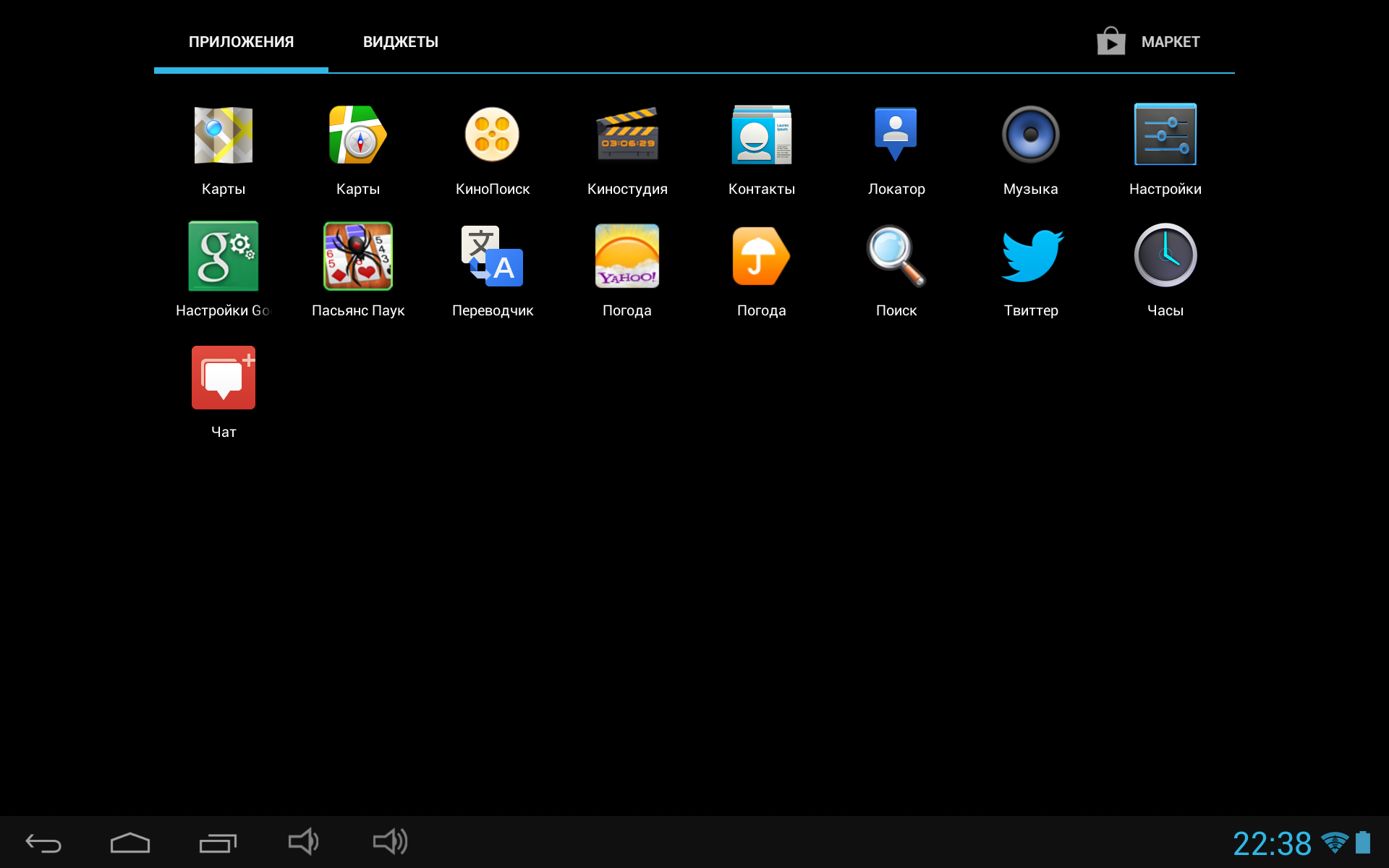1389x868 pixels.
Task: Open the КиноПоиск film reel app
Action: (x=492, y=135)
